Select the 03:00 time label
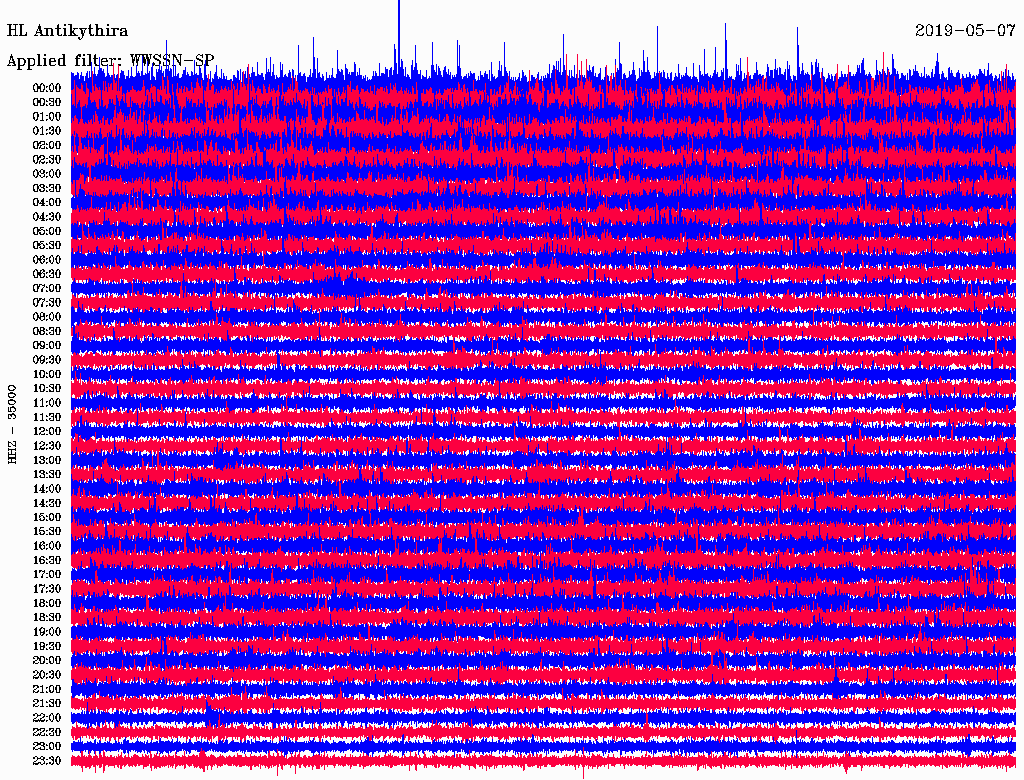 click(46, 174)
